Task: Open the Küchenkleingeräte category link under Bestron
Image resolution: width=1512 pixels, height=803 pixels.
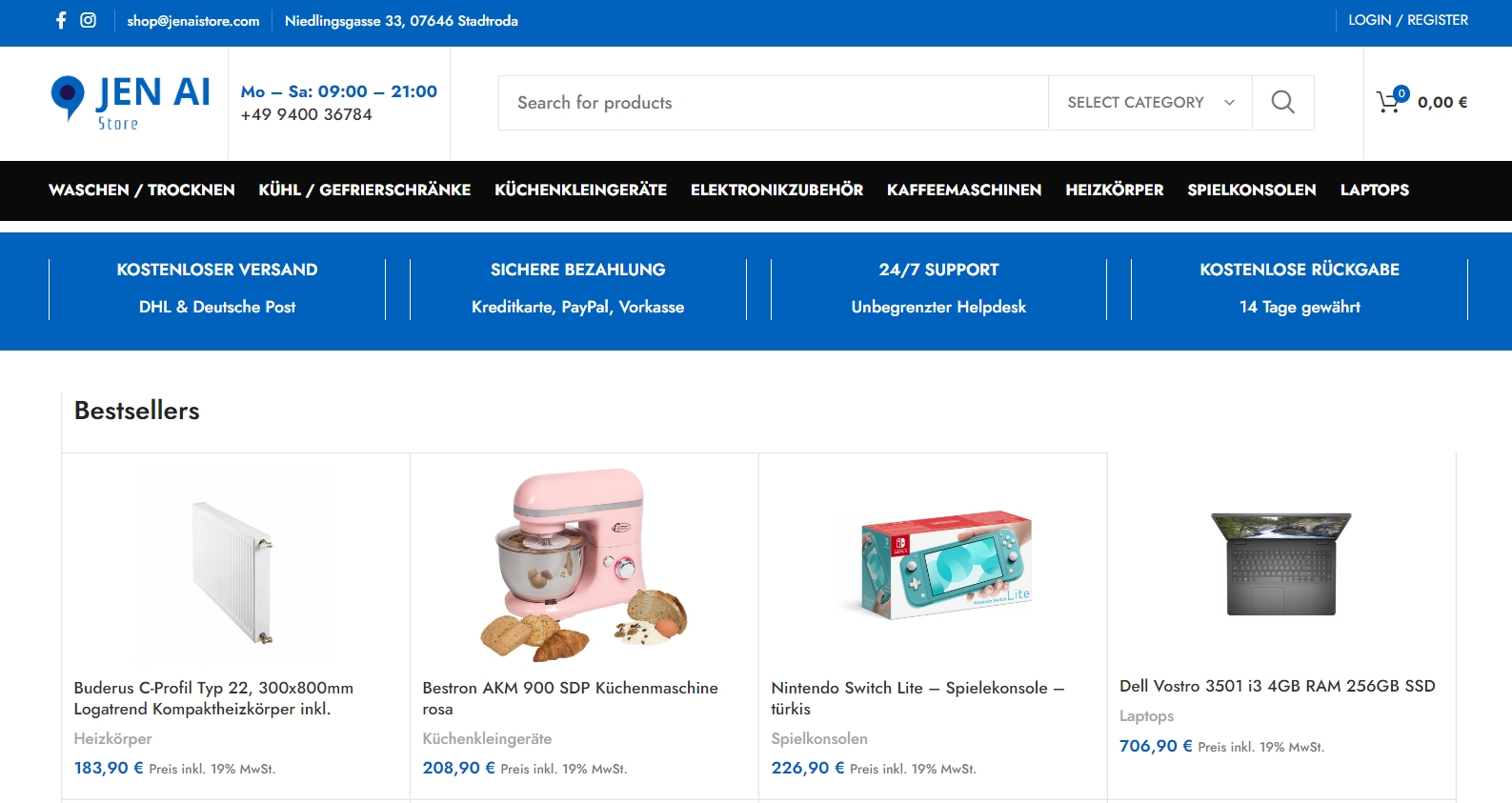Action: 487,738
